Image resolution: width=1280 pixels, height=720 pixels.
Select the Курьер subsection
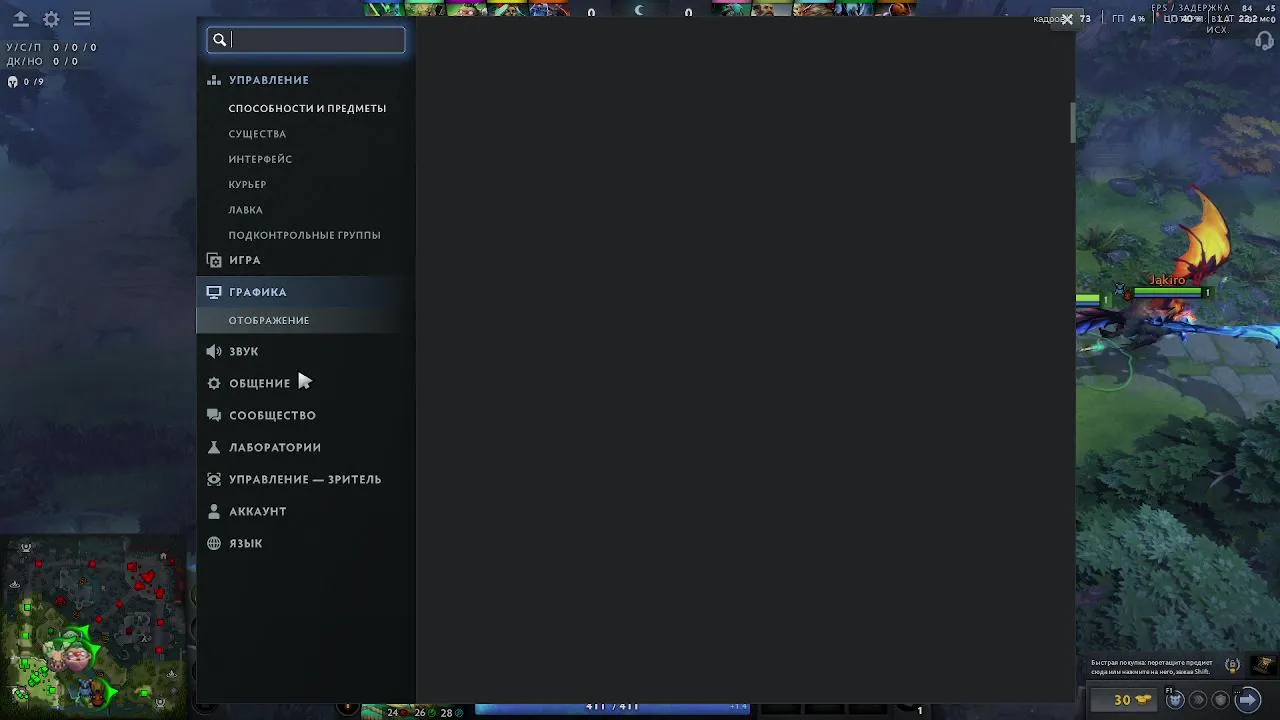coord(247,185)
